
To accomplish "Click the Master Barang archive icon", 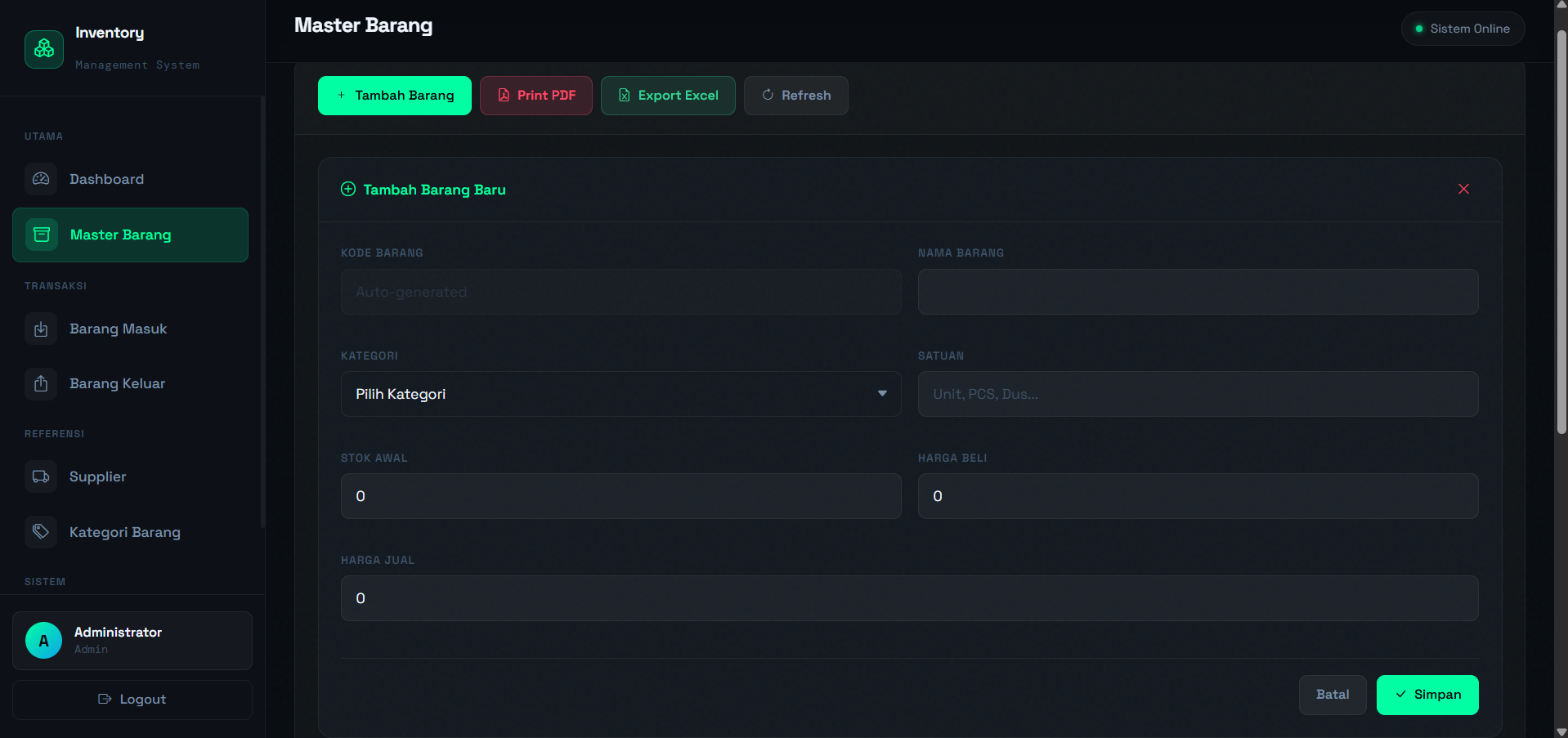I will pos(42,235).
